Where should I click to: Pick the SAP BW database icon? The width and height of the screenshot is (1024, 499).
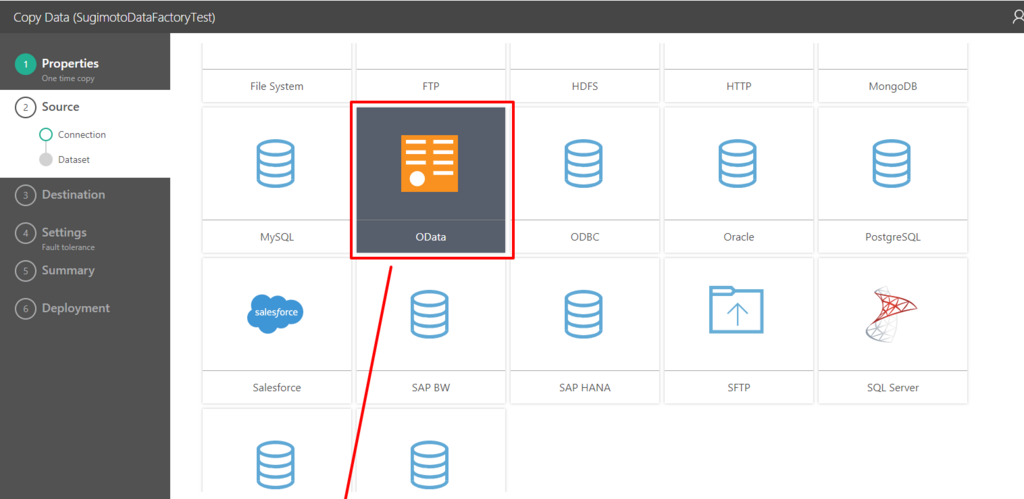click(430, 314)
